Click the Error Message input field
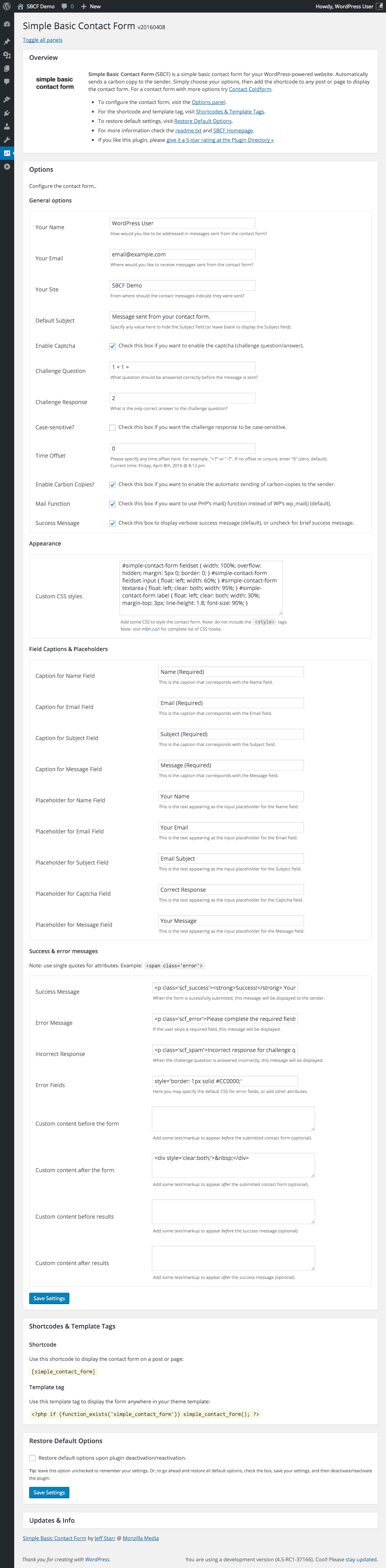This screenshot has height=1568, width=386. coord(225,1019)
